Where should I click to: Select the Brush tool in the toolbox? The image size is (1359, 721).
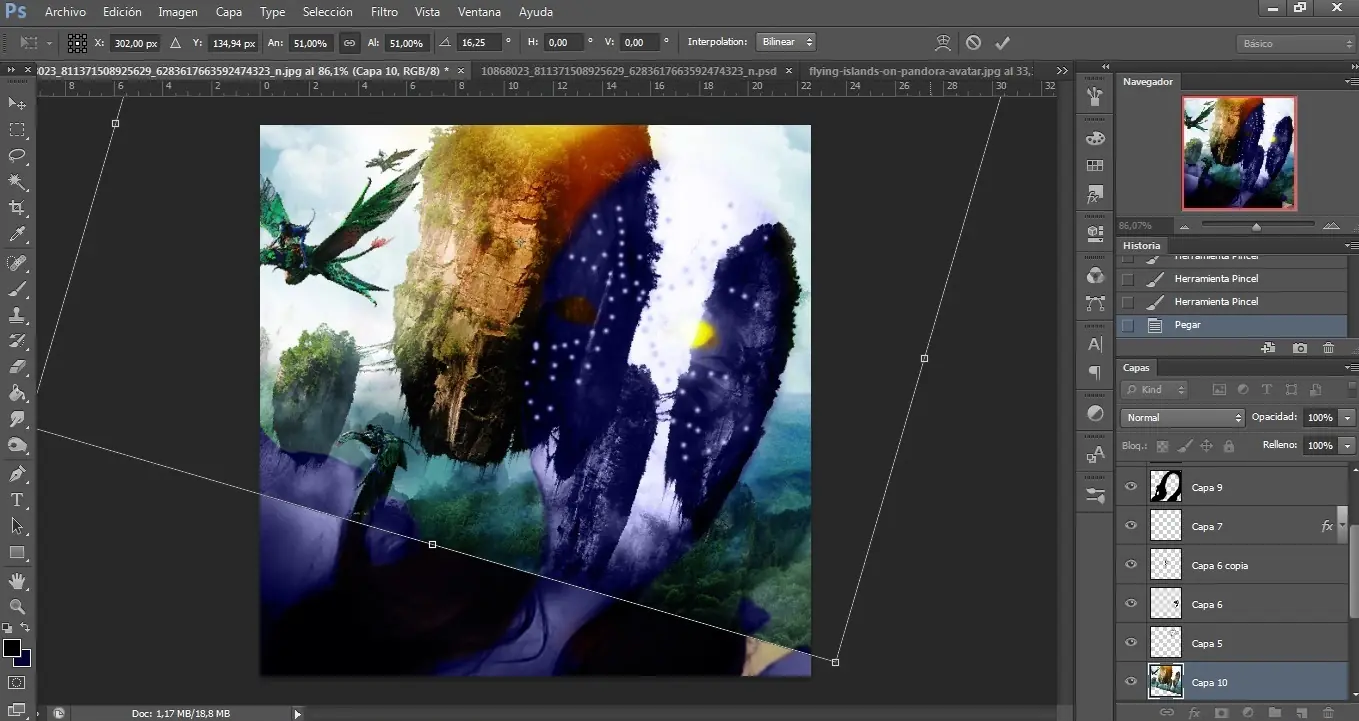point(17,289)
